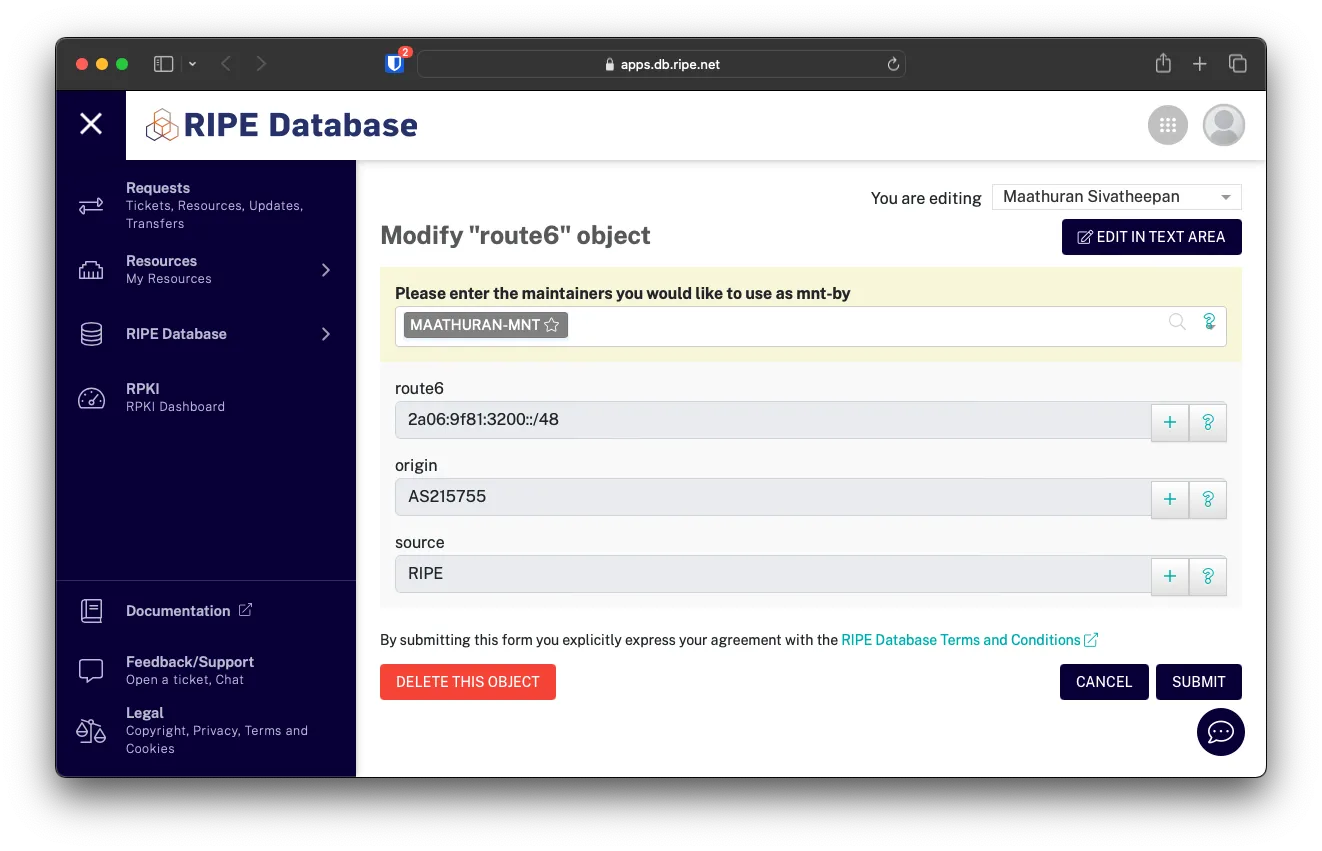Image resolution: width=1322 pixels, height=851 pixels.
Task: Show help for the origin attribute
Action: pyautogui.click(x=1208, y=499)
